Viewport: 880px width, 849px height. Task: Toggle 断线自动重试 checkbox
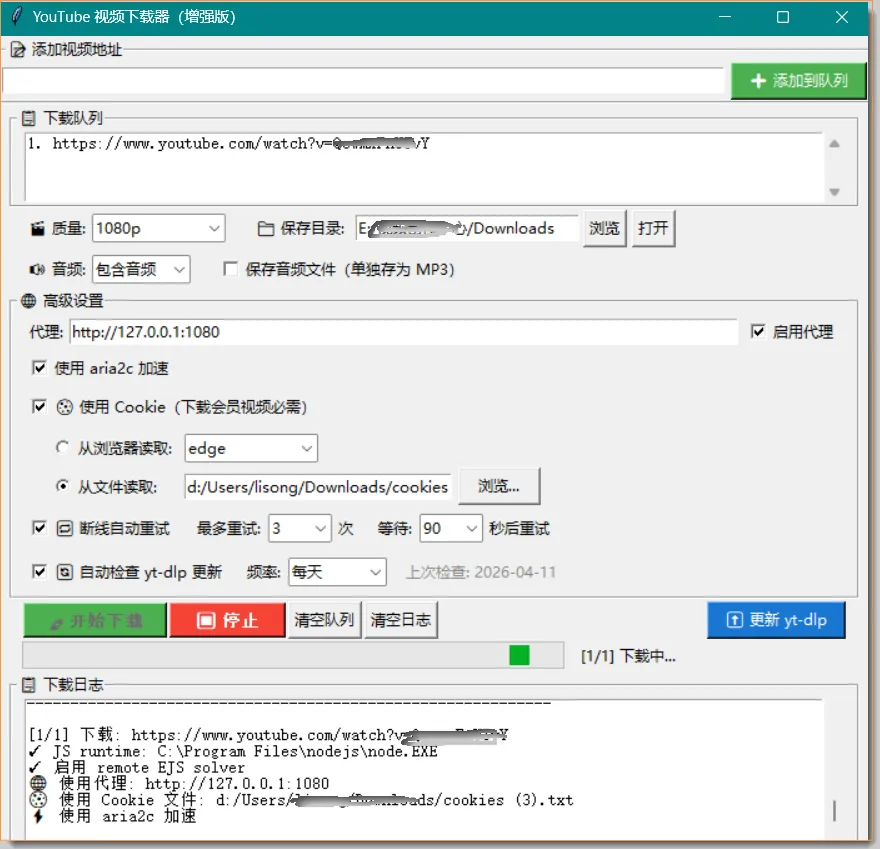[39, 527]
